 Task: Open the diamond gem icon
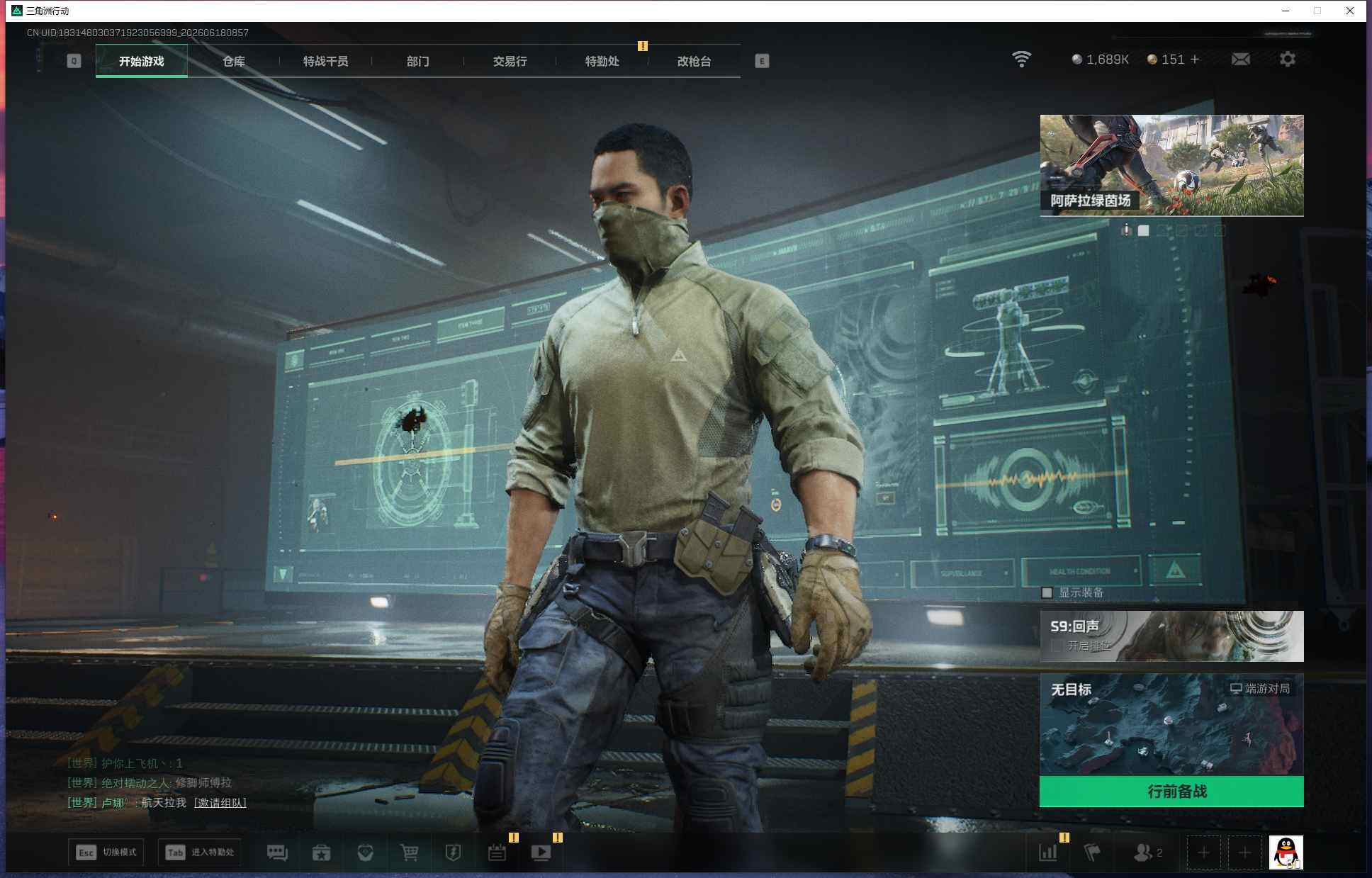(366, 852)
